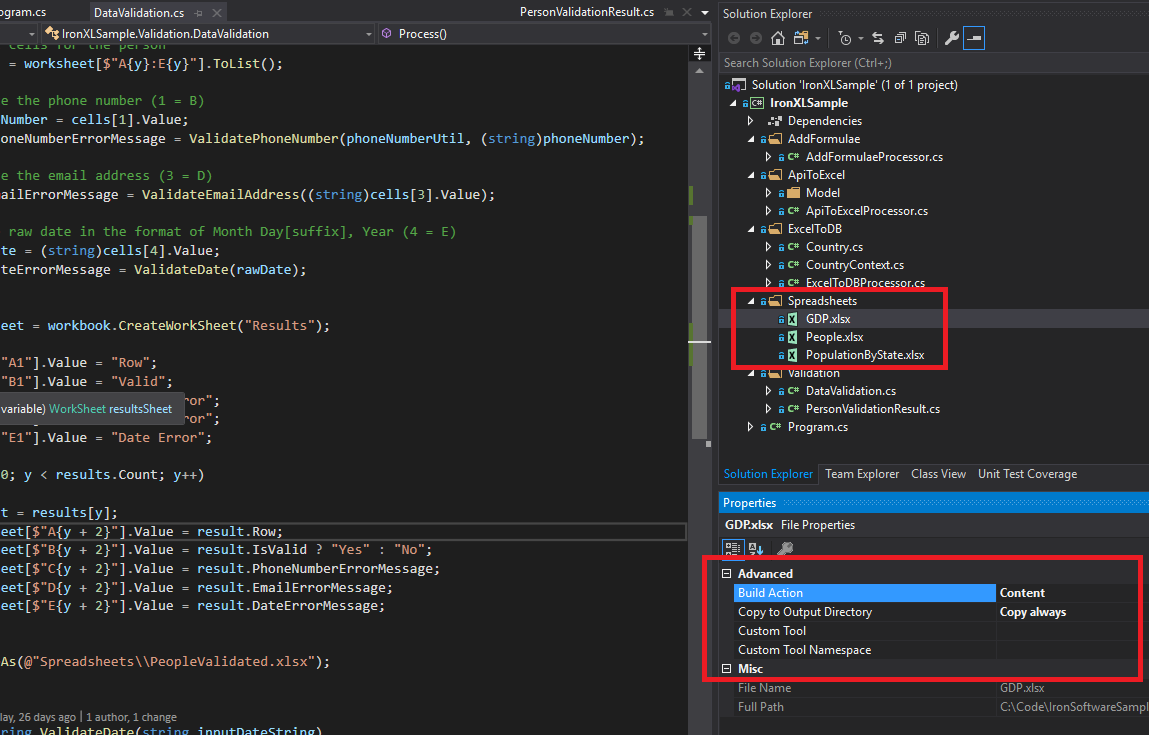Viewport: 1149px width, 735px height.
Task: Switch to Class View tab
Action: [938, 474]
